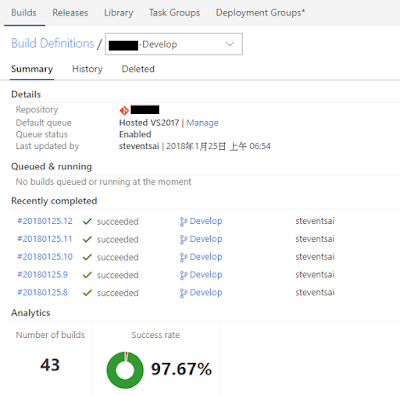The width and height of the screenshot is (400, 395).
Task: Click the 'No builds queued or running' message
Action: pos(103,182)
